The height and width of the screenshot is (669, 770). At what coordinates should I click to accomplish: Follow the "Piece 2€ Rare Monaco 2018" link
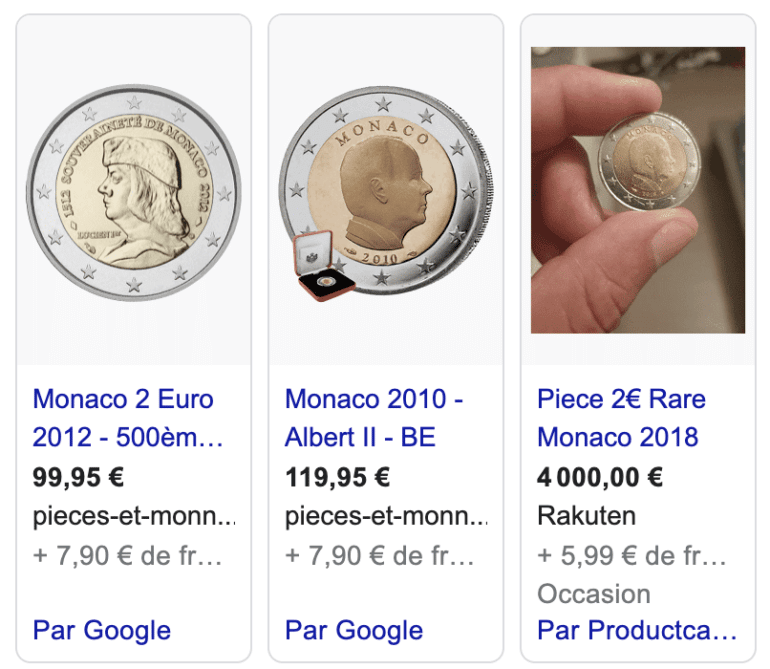(x=621, y=418)
